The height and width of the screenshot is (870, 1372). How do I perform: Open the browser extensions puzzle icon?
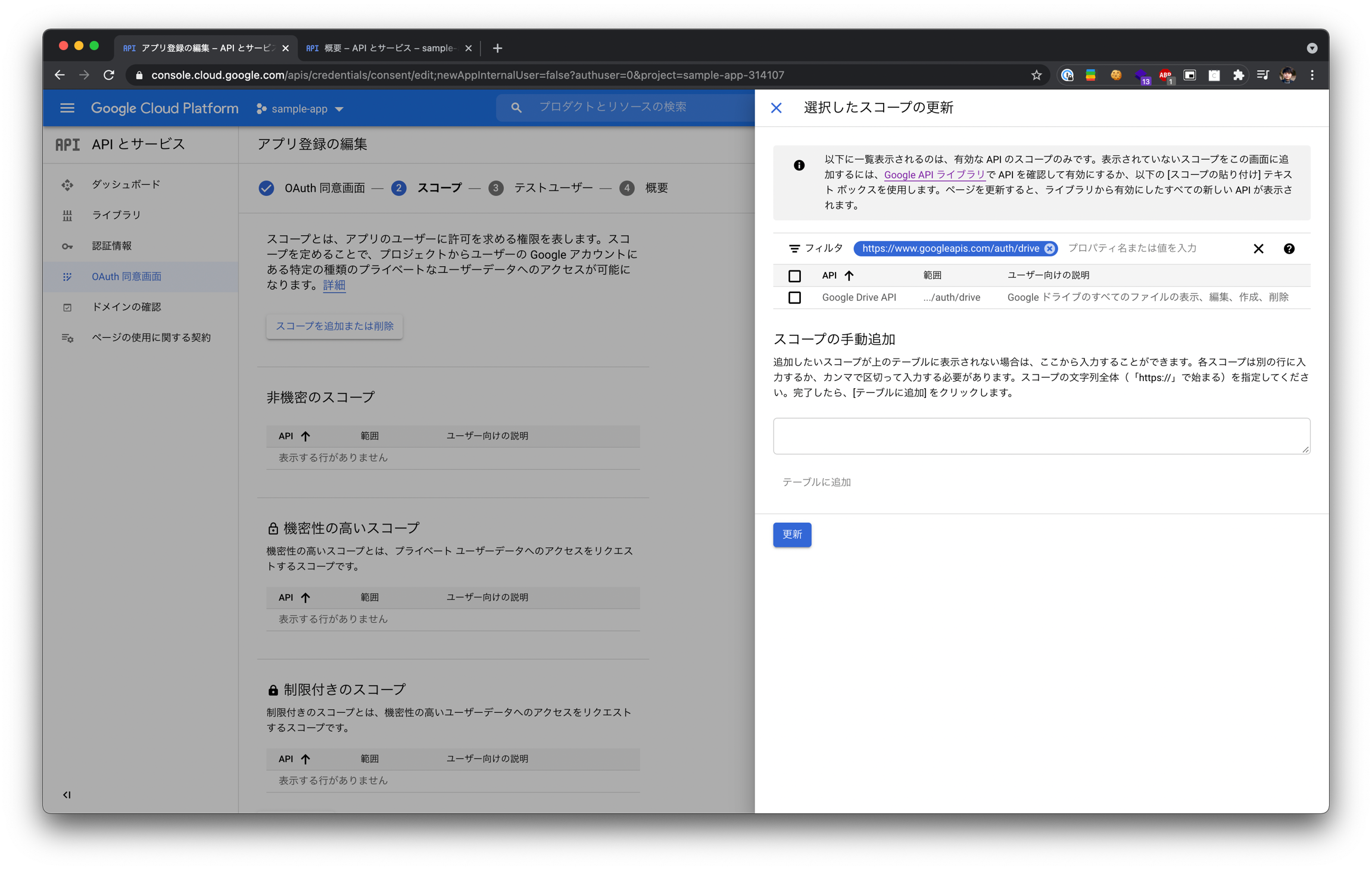[1239, 75]
